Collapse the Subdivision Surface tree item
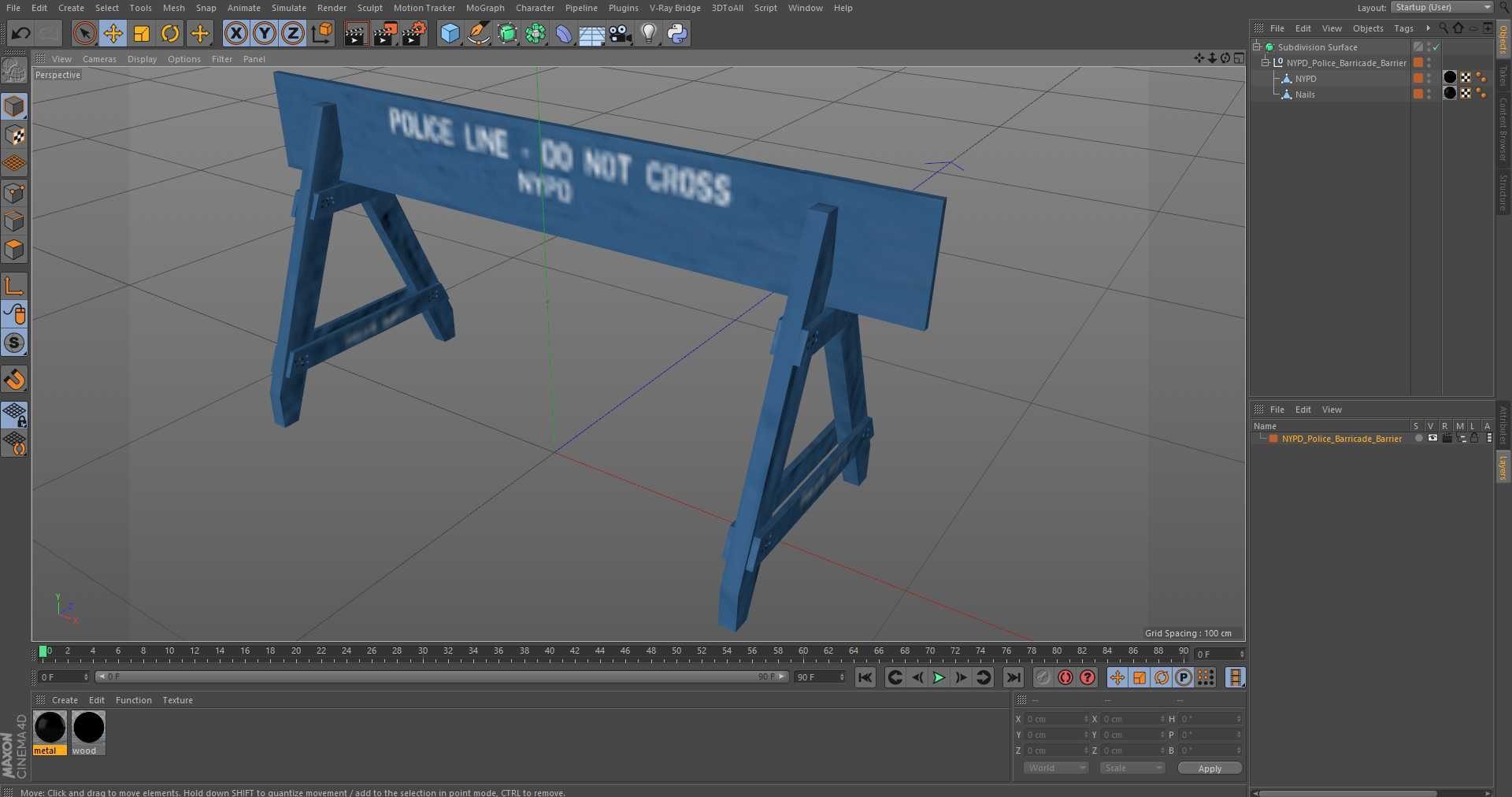1512x797 pixels. click(x=1258, y=46)
